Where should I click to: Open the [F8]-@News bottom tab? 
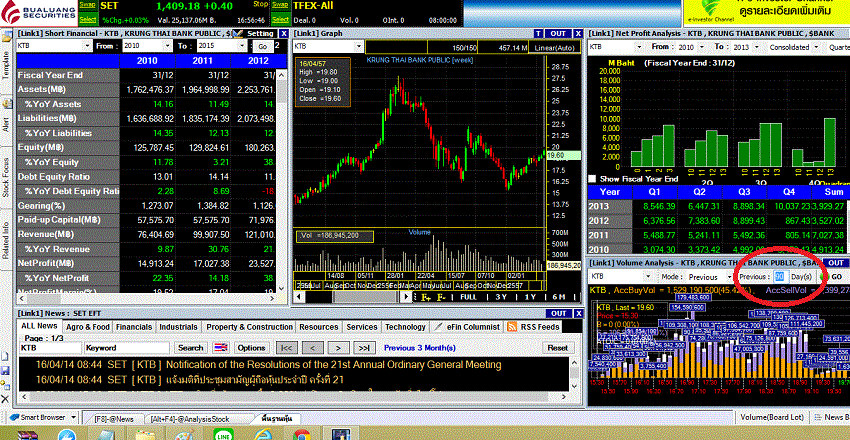point(114,418)
